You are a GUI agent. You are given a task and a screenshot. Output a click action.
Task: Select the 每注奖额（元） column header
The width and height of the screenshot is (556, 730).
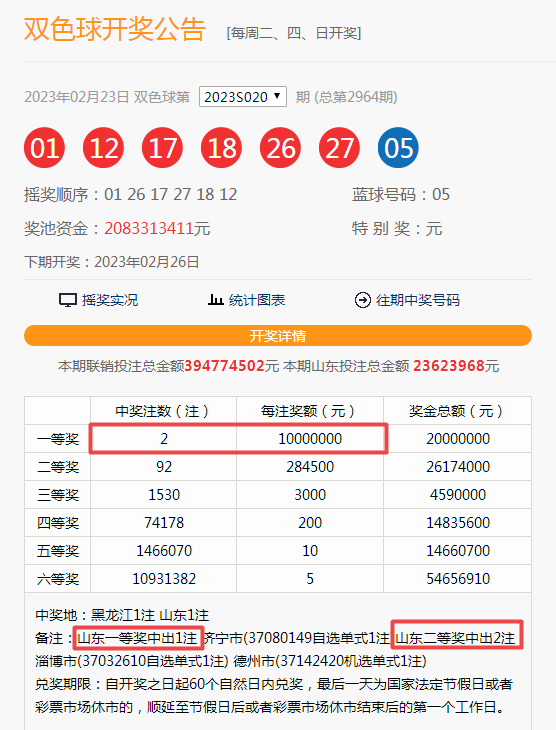click(310, 411)
